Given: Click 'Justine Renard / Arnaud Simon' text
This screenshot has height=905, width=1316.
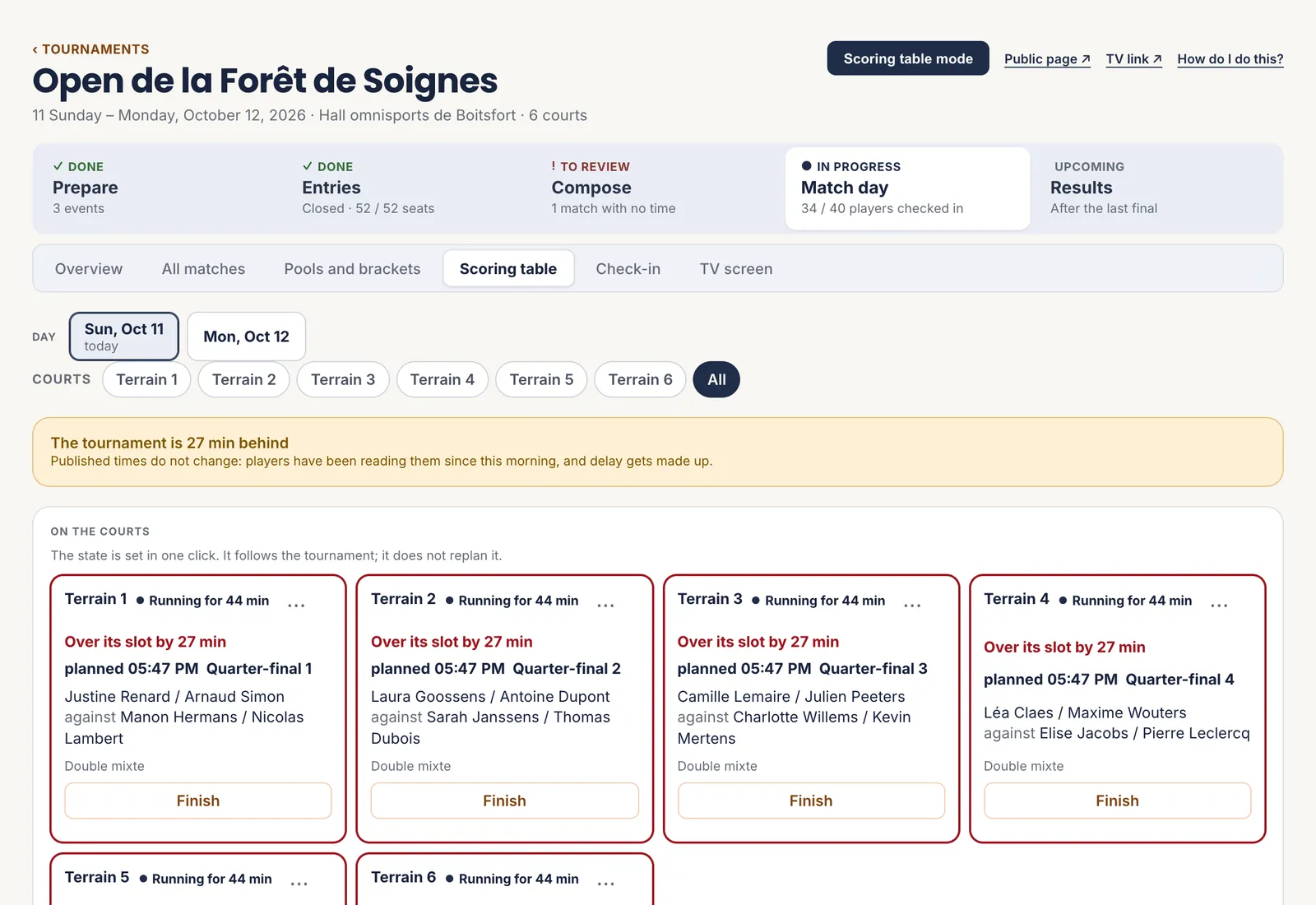Looking at the screenshot, I should (174, 697).
